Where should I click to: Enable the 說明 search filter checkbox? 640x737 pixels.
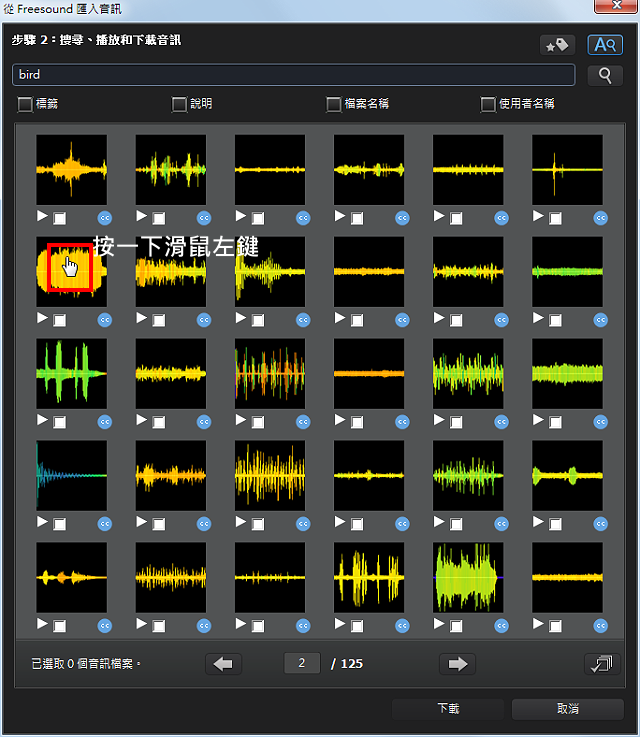point(179,104)
